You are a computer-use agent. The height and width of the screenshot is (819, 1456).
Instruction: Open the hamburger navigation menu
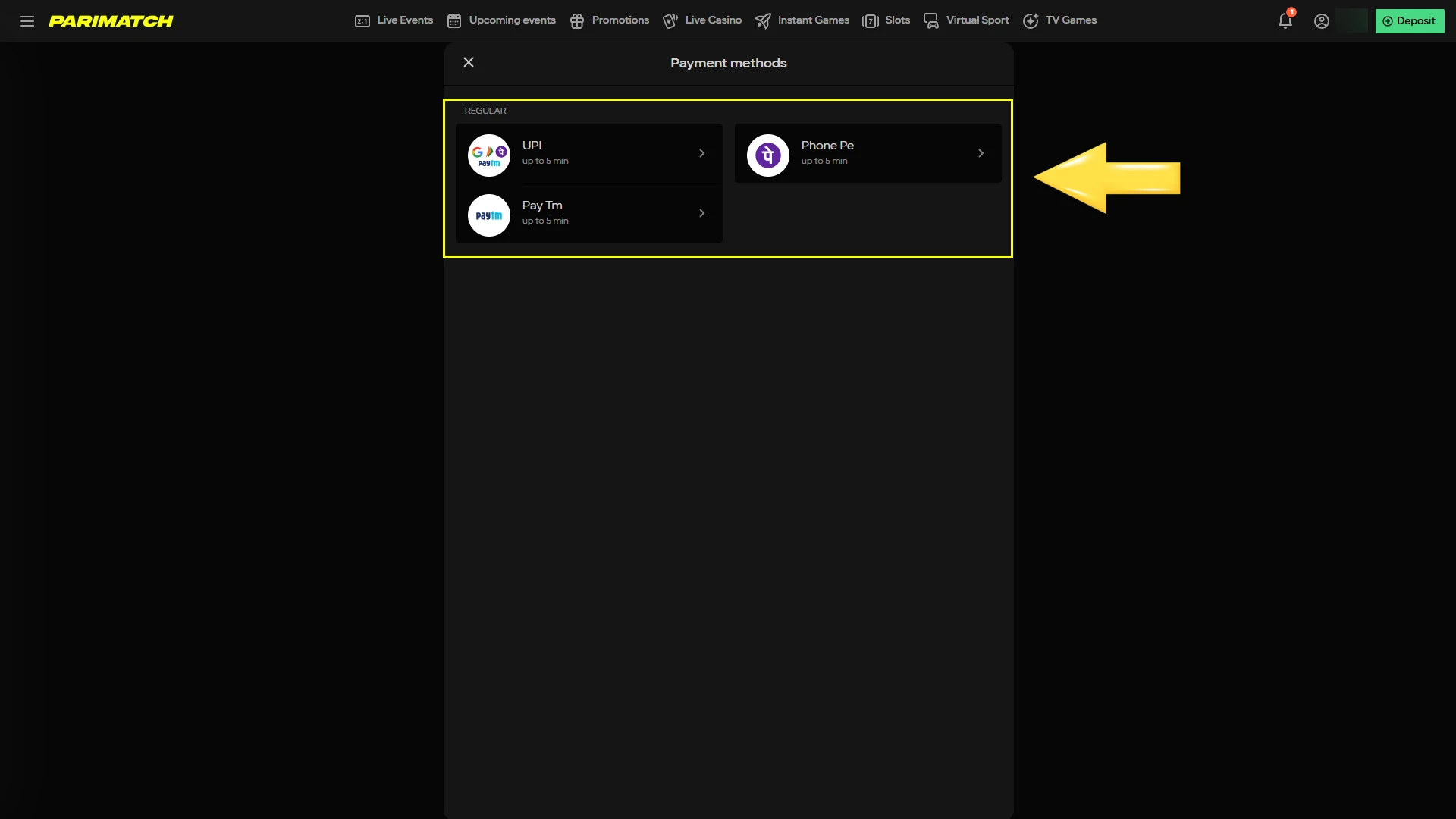[x=27, y=20]
